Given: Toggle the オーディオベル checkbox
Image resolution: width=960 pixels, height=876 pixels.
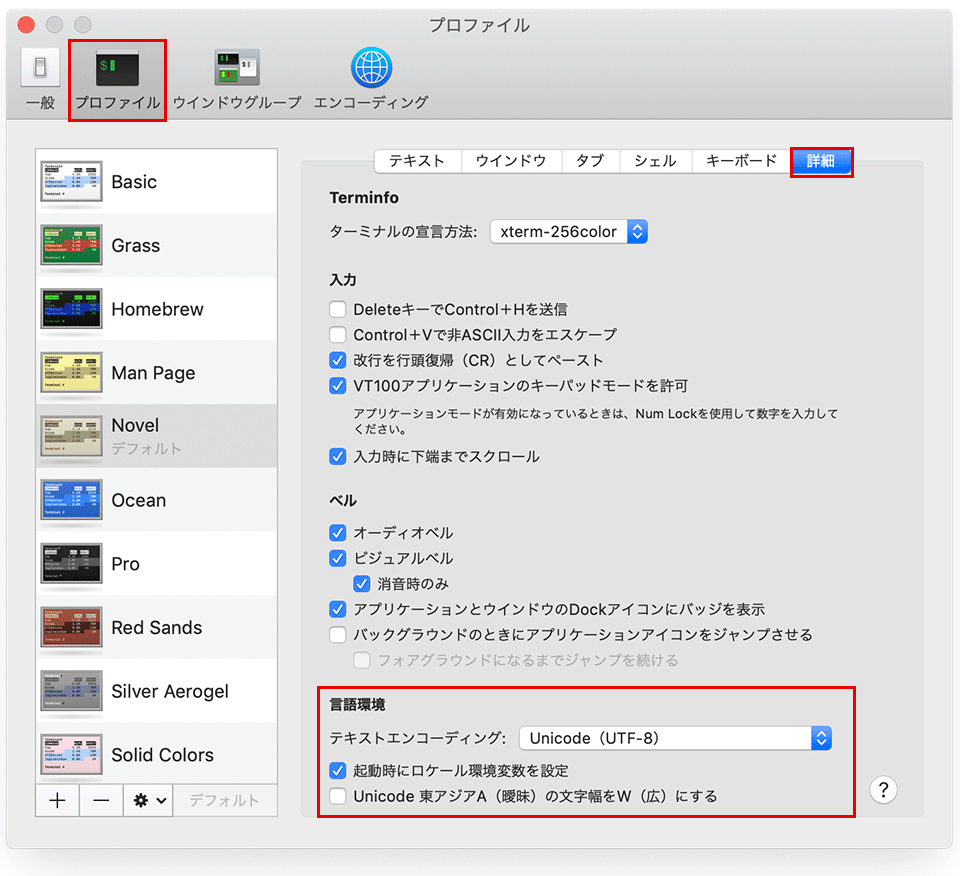Looking at the screenshot, I should pos(338,533).
